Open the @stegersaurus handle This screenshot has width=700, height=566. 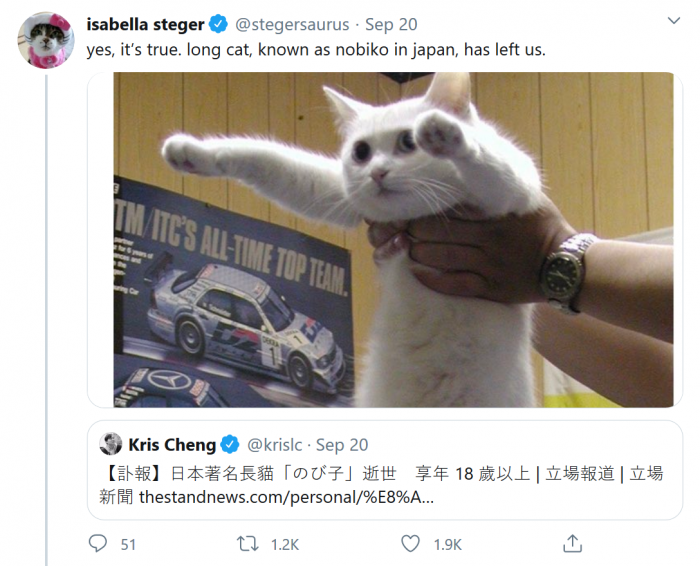pos(292,25)
